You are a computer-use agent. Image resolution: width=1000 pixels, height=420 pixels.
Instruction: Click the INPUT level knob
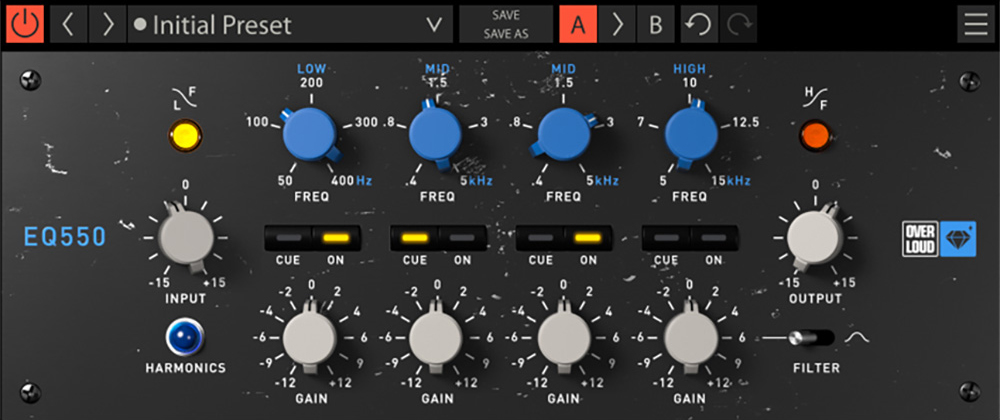coord(186,237)
